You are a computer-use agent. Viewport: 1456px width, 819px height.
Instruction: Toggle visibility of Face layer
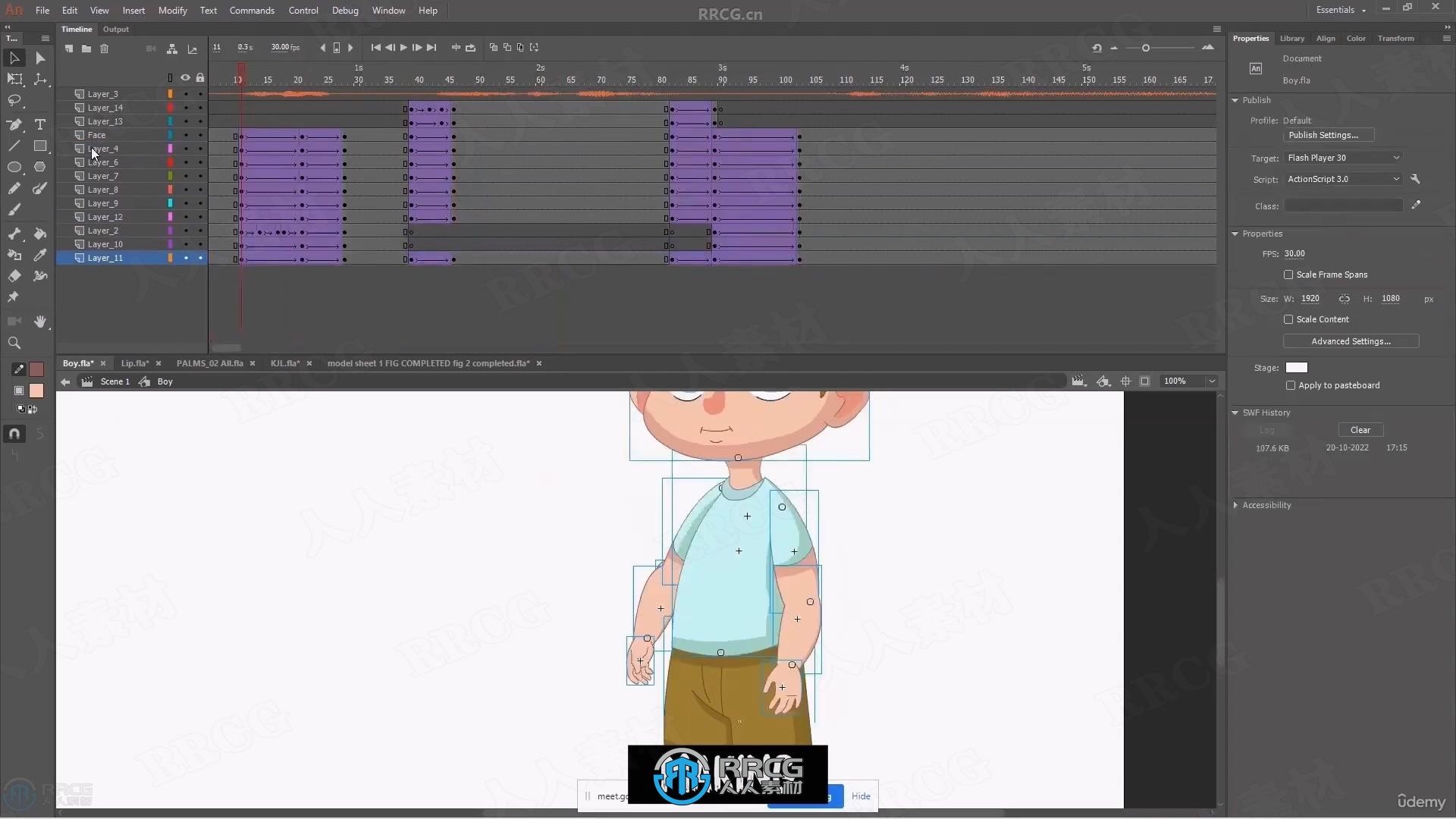pyautogui.click(x=186, y=135)
